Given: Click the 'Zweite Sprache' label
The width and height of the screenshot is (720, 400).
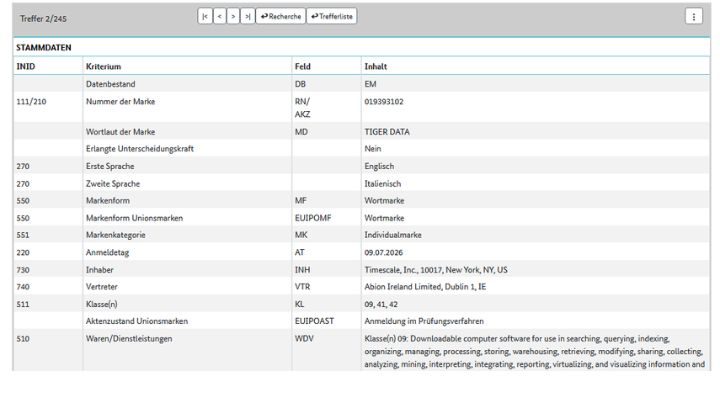Looking at the screenshot, I should pos(113,184).
